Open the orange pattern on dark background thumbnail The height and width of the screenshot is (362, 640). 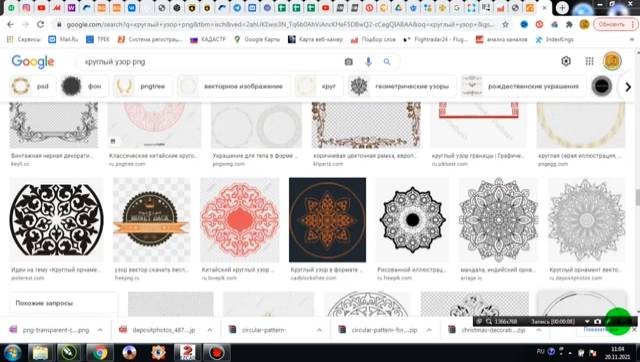pos(327,220)
